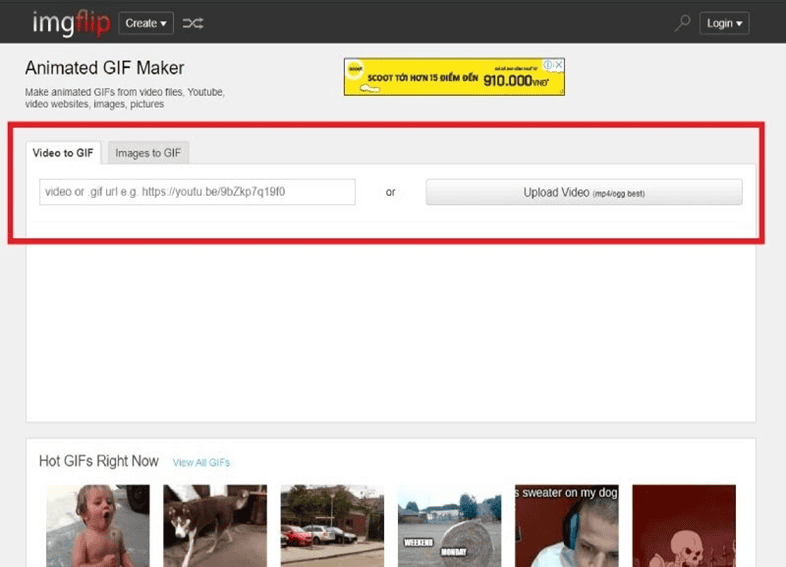The width and height of the screenshot is (786, 567).
Task: Open search with the magnifier icon
Action: 682,23
